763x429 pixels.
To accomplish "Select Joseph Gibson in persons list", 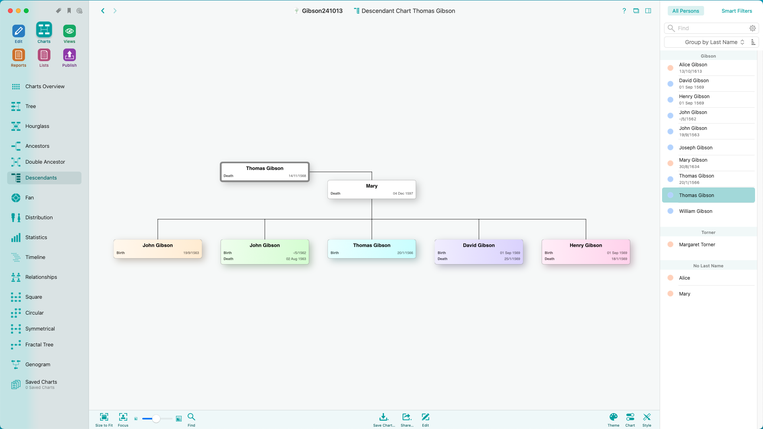I will 708,147.
